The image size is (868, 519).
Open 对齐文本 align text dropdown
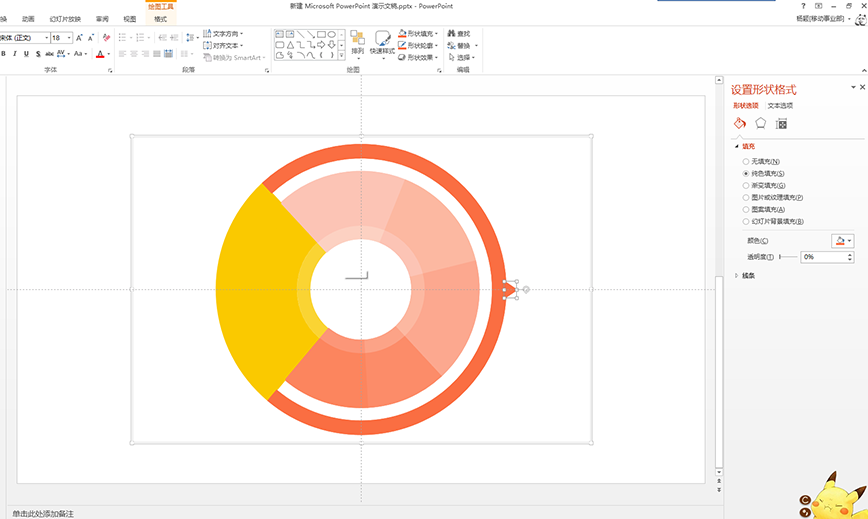coord(223,45)
